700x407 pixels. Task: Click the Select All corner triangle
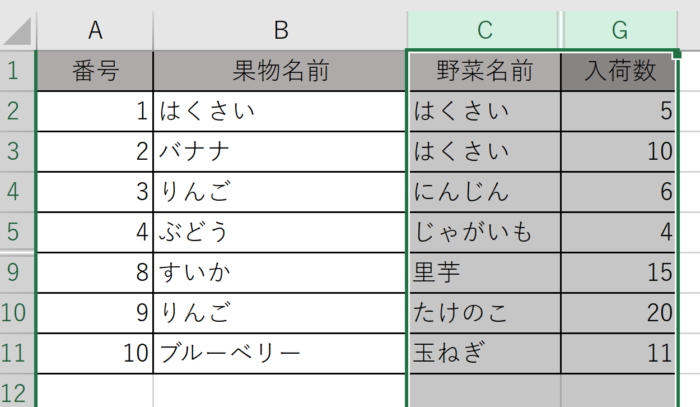point(18,30)
